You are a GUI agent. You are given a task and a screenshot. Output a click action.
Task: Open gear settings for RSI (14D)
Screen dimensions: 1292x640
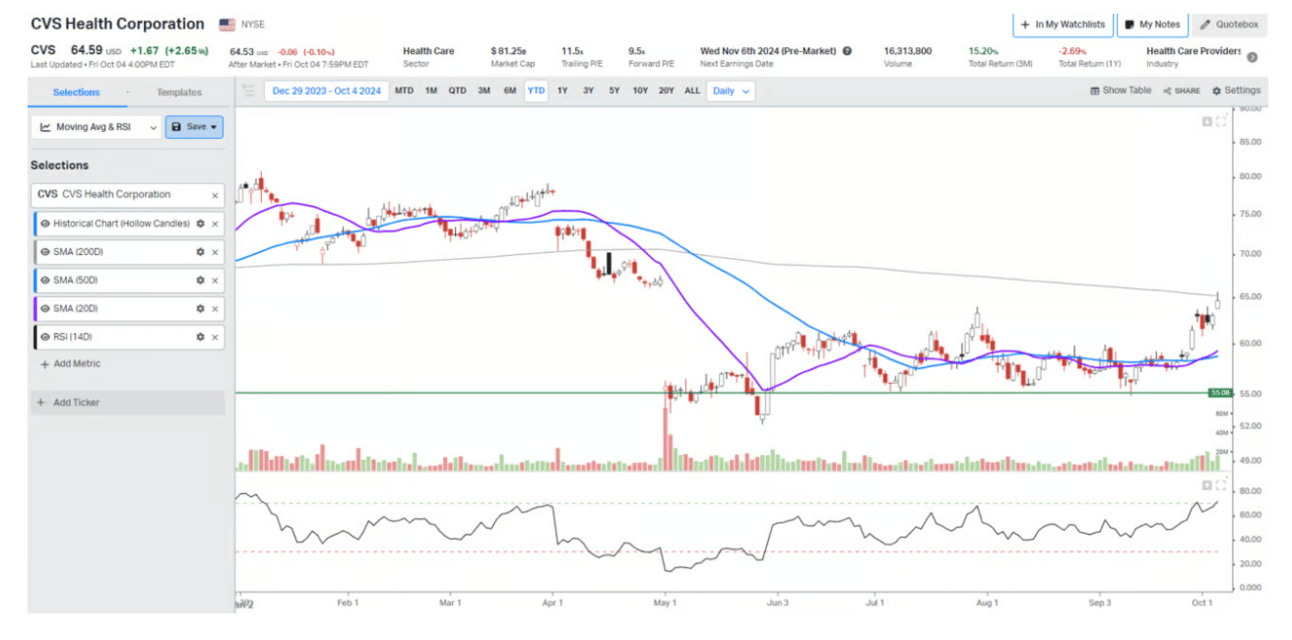tap(200, 337)
